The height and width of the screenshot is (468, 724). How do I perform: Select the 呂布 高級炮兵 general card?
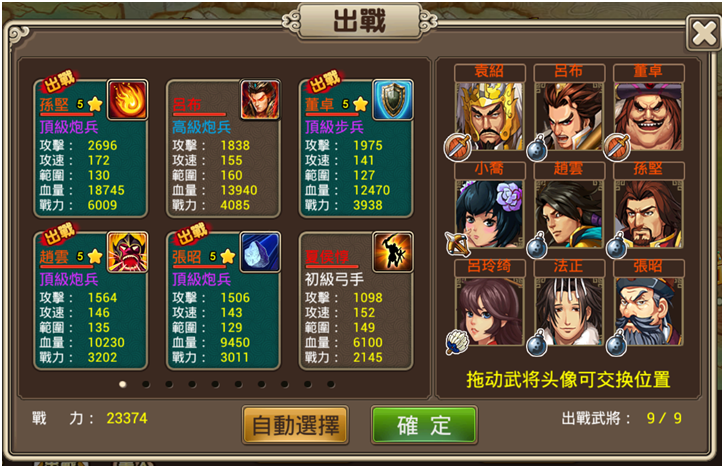coord(223,148)
